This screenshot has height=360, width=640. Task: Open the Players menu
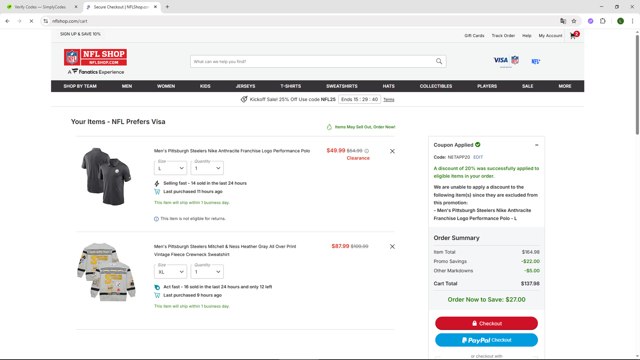(x=487, y=86)
